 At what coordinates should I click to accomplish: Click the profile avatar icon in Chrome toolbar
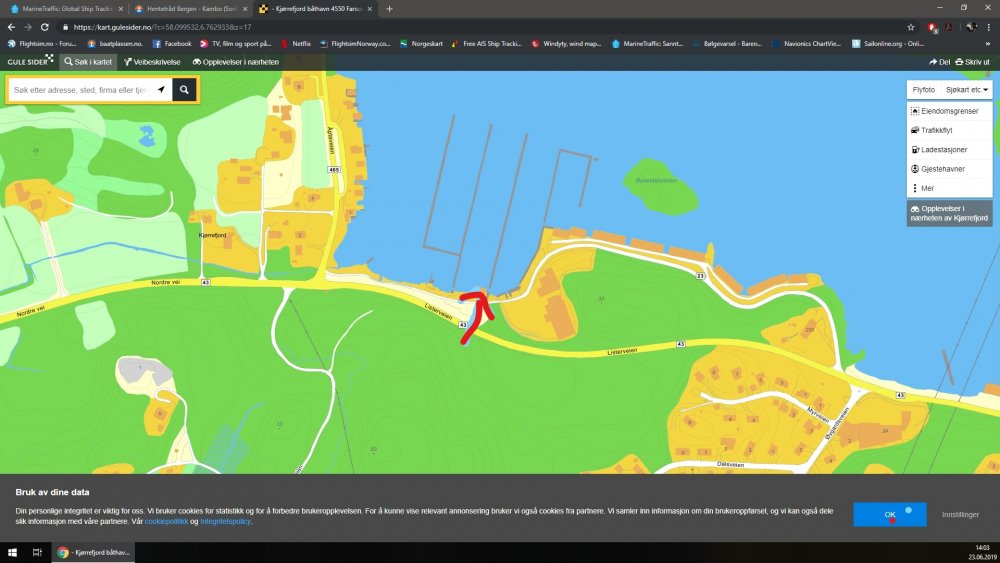(971, 27)
